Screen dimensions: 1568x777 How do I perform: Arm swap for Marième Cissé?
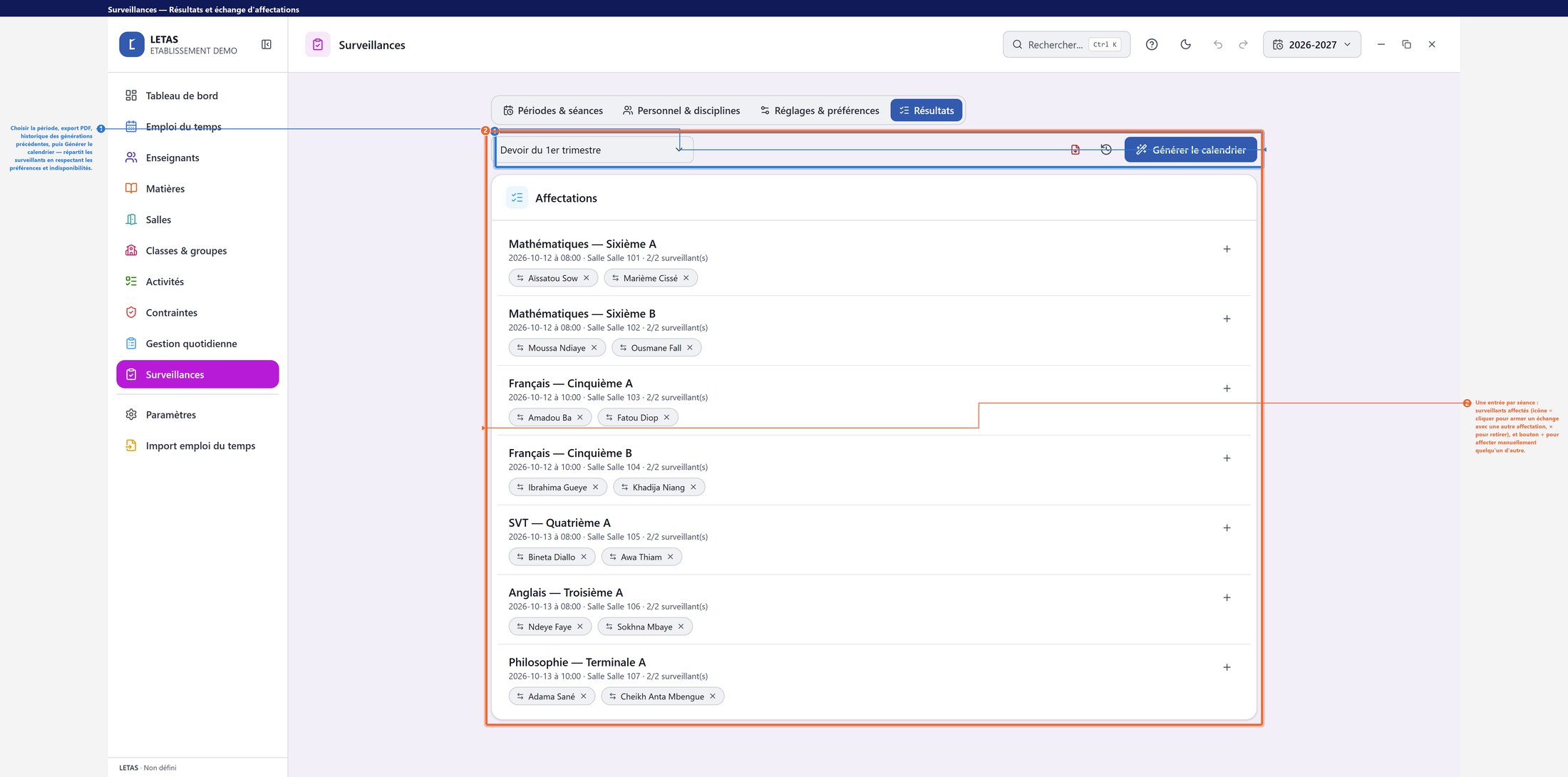[616, 278]
